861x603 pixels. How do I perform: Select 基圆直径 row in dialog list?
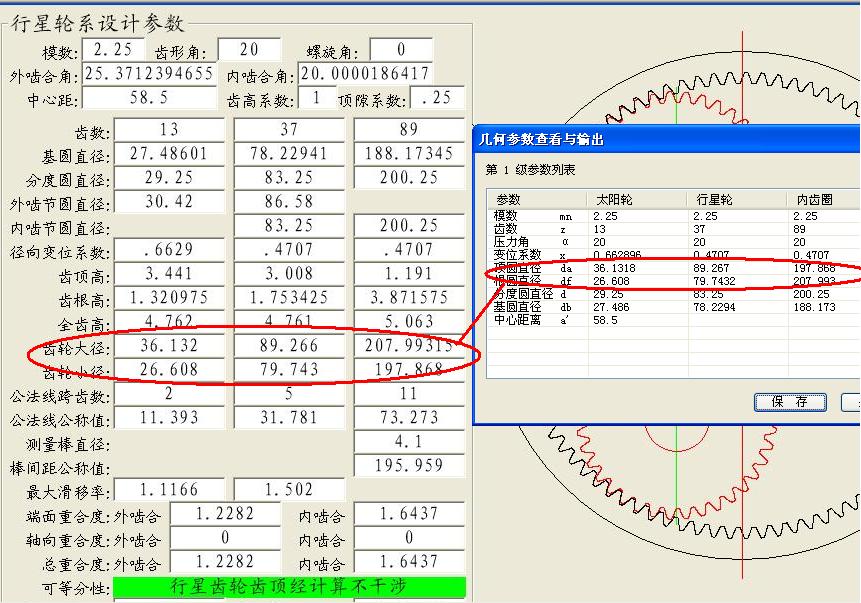point(673,307)
